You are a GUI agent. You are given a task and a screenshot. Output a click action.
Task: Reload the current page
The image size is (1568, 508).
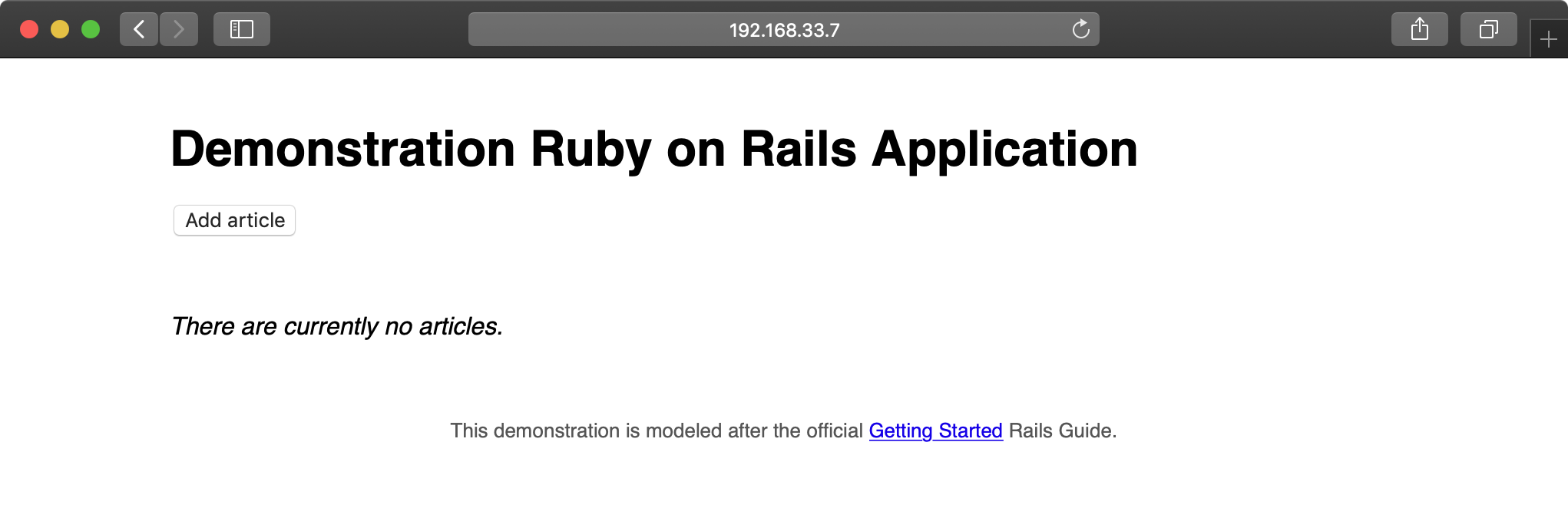1080,30
